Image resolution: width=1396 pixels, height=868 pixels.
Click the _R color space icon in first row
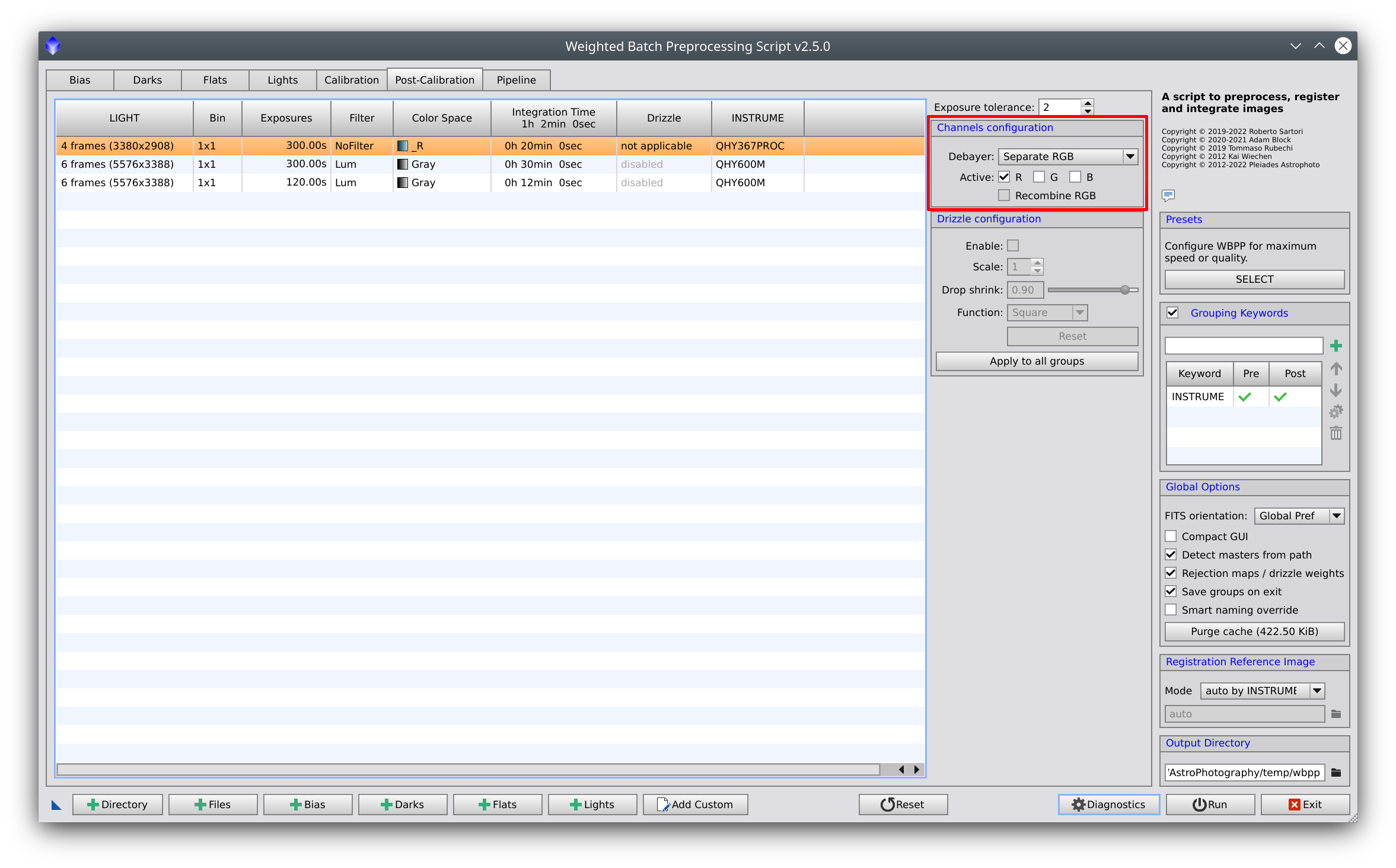[403, 146]
